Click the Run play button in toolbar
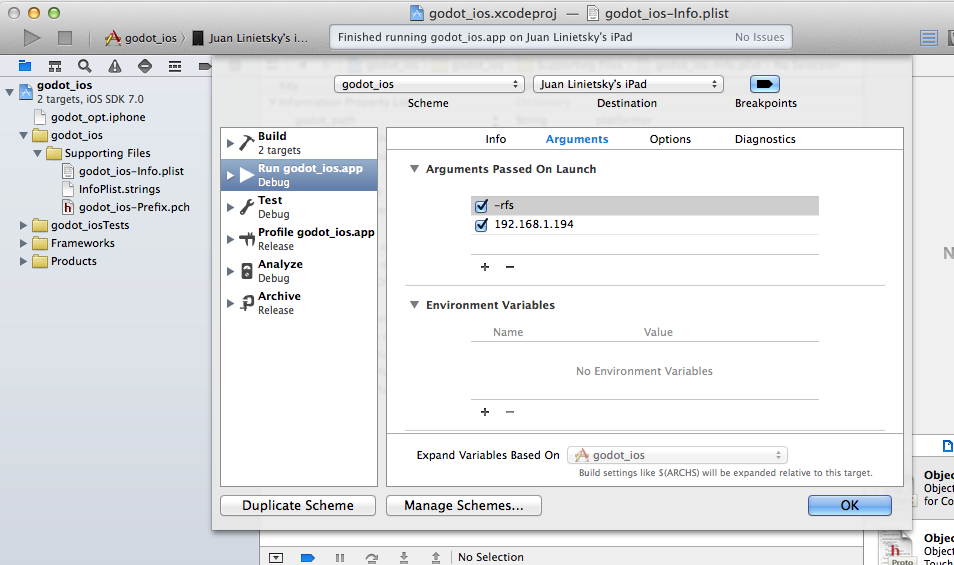The image size is (954, 565). (x=32, y=38)
